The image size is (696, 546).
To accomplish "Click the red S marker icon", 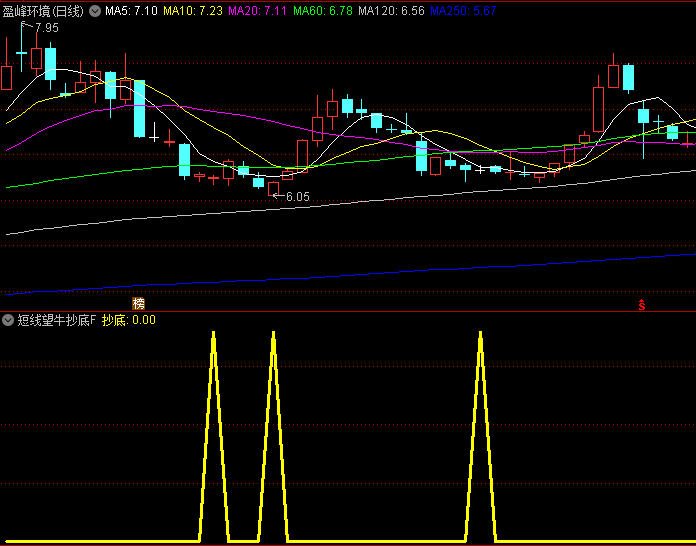I will pyautogui.click(x=642, y=303).
